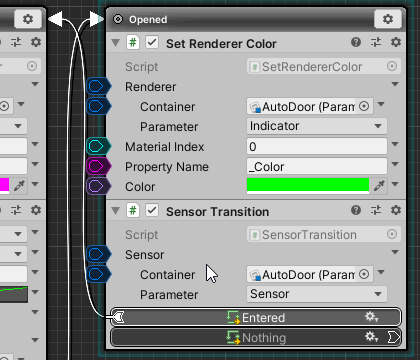Click the magenta Property Name port icon

[x=98, y=166]
